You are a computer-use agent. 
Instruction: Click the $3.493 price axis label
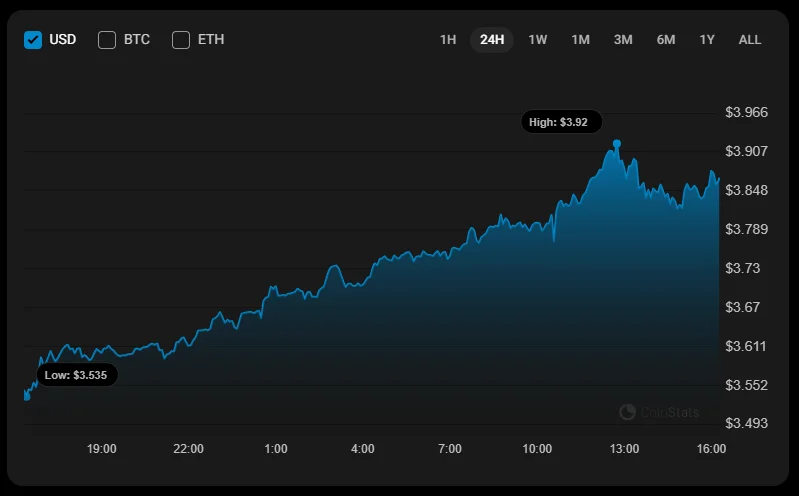coord(746,423)
